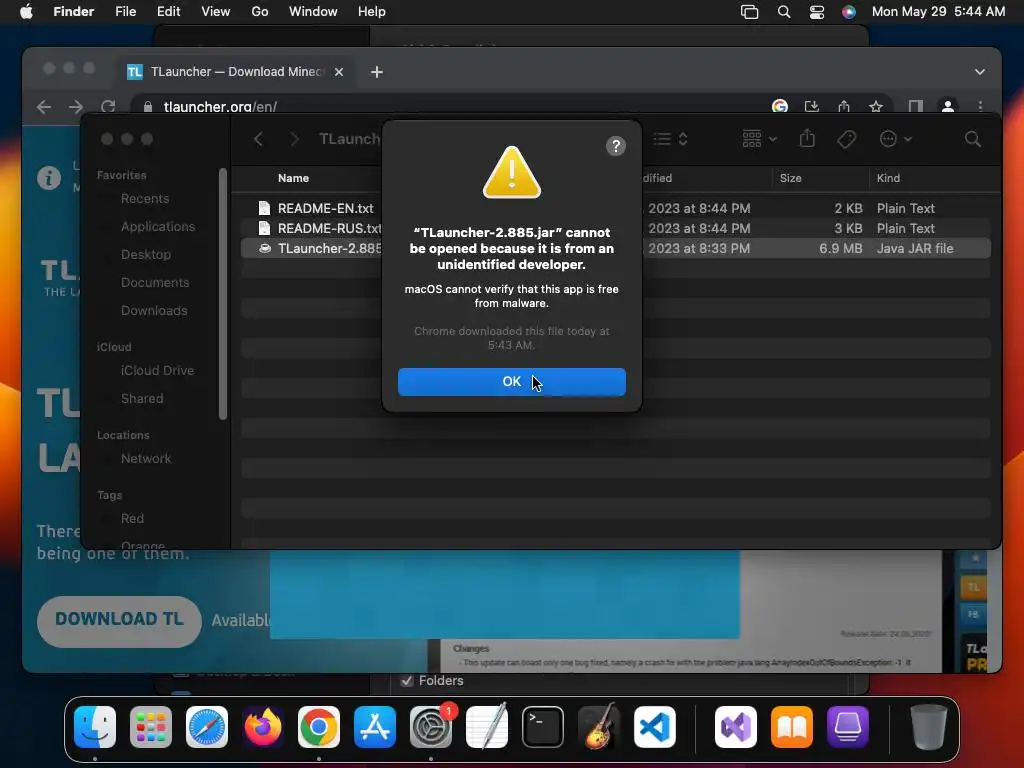Click Chrome install/download page icon
The image size is (1024, 768).
(812, 106)
